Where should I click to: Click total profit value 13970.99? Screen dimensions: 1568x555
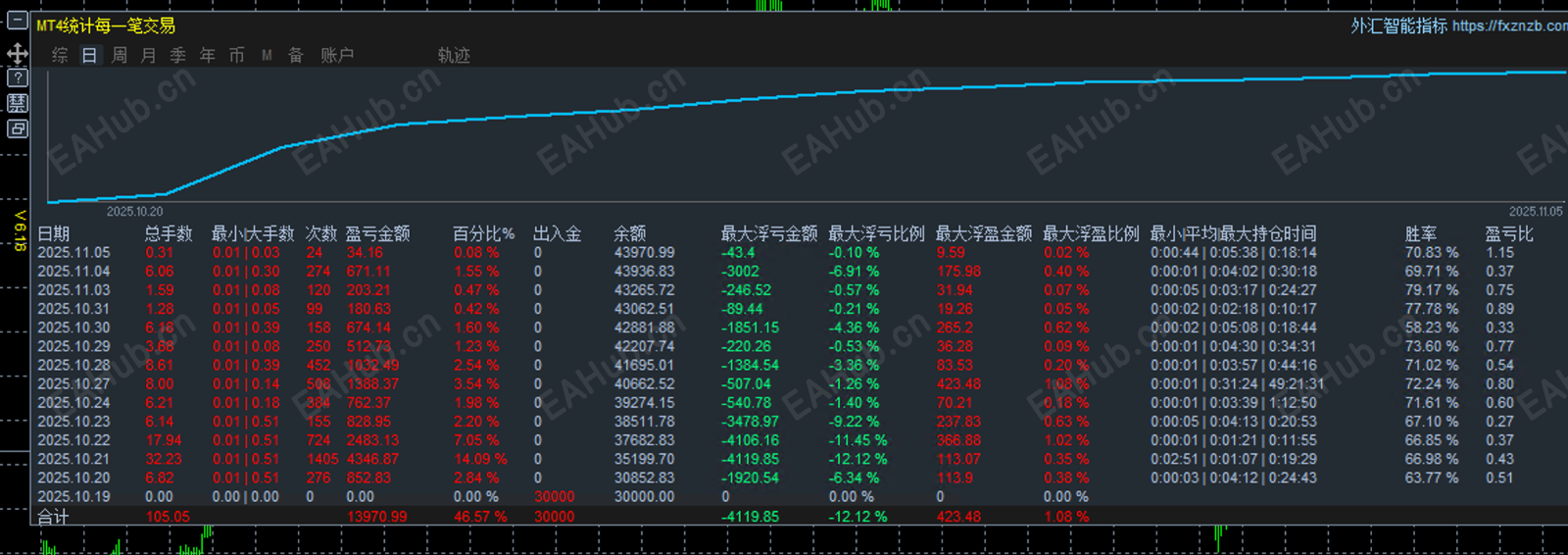pyautogui.click(x=376, y=517)
